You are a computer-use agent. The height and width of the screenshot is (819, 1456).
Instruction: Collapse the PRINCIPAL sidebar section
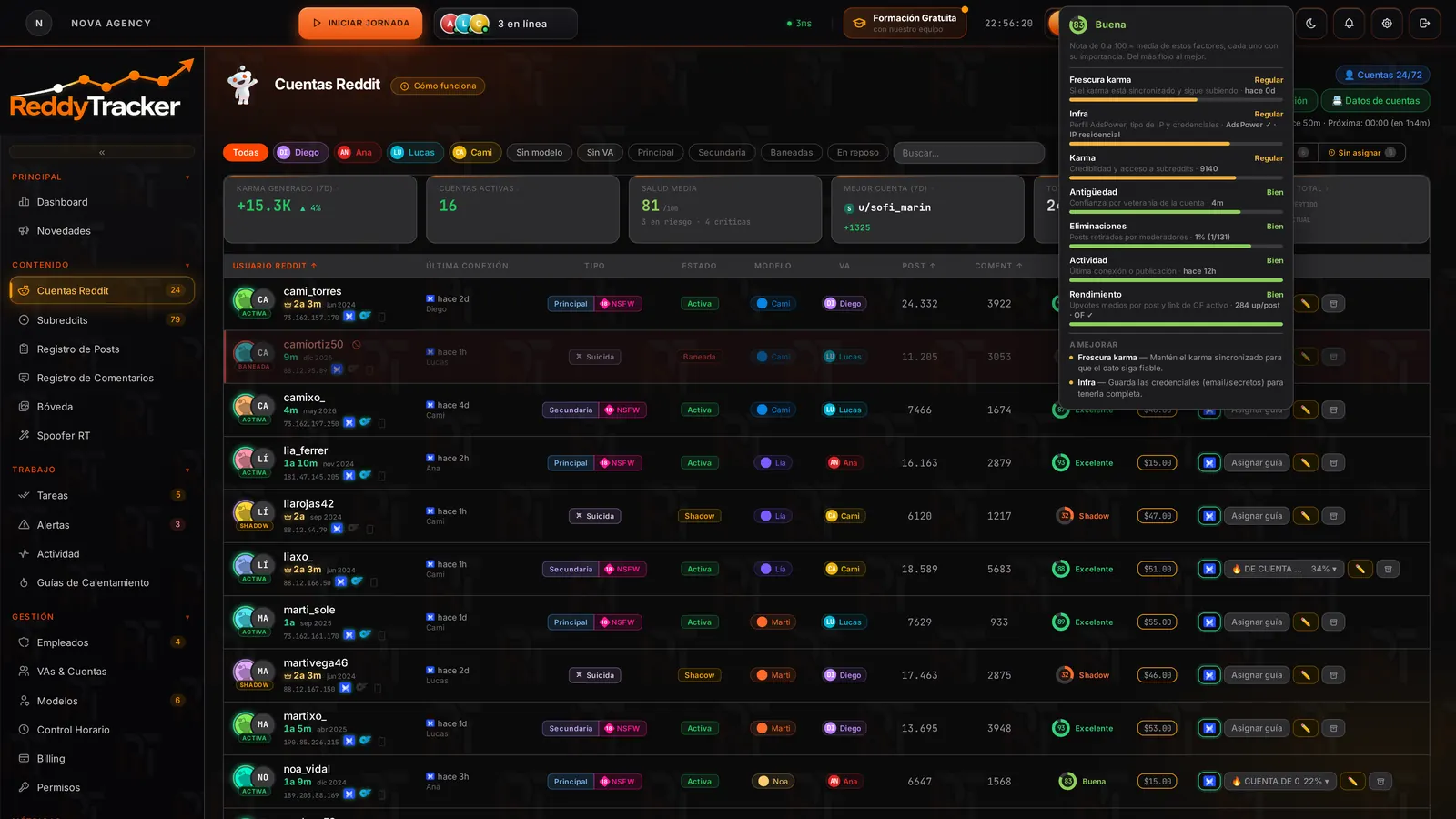click(x=187, y=177)
